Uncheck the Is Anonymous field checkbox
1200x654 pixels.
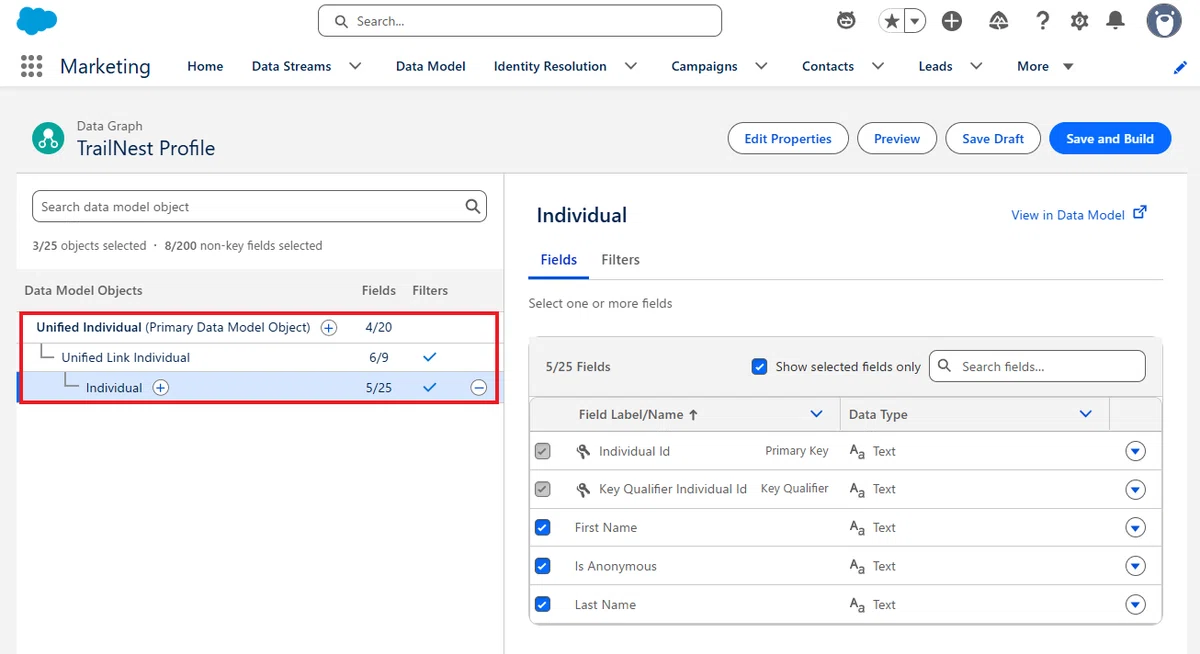point(543,566)
